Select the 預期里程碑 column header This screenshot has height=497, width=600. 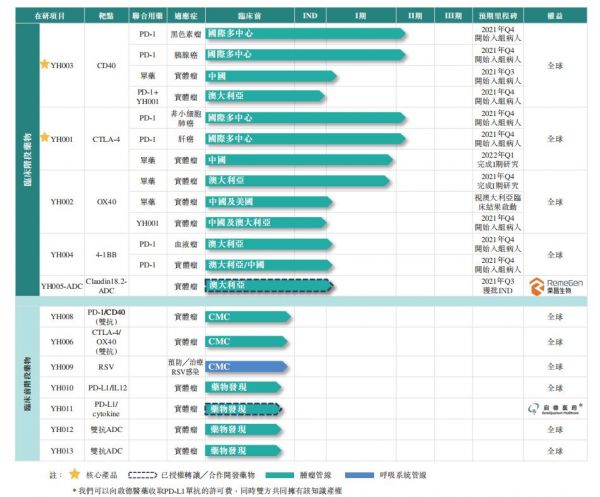497,17
